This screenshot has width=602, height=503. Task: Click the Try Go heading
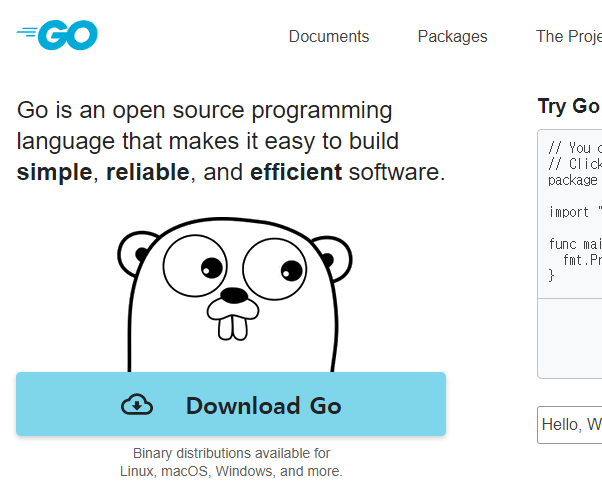coord(569,106)
